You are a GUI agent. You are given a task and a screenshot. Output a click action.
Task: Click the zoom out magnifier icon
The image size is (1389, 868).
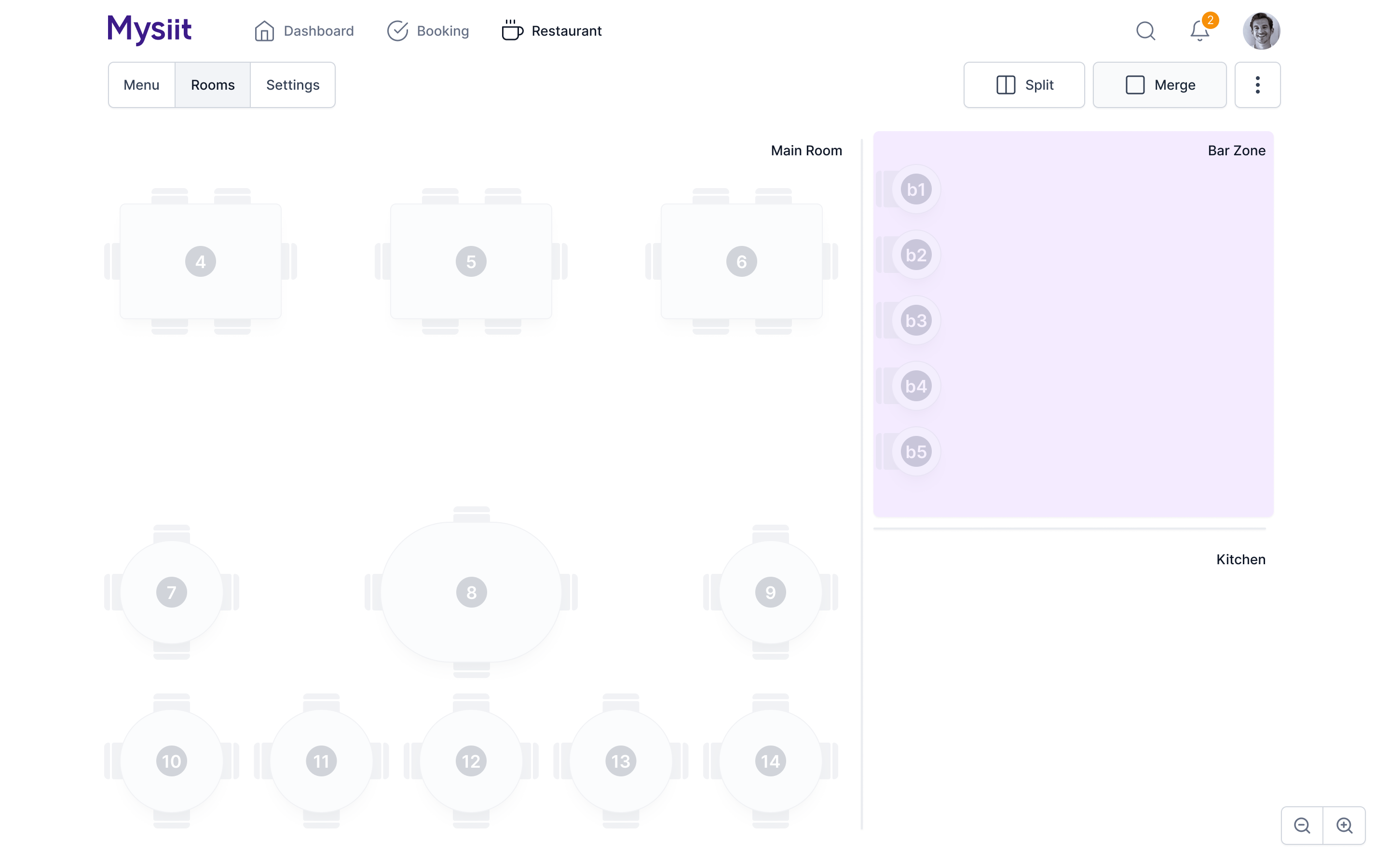point(1302,826)
